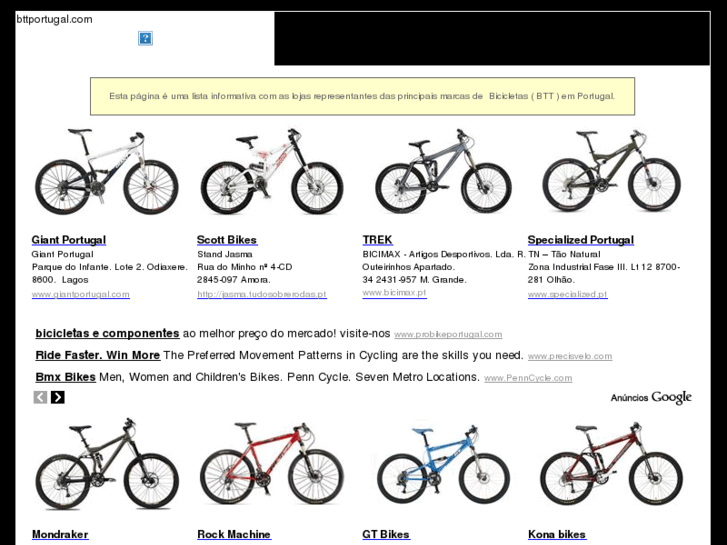The width and height of the screenshot is (727, 545).
Task: Go to previous ads with left arrow
Action: (x=40, y=397)
